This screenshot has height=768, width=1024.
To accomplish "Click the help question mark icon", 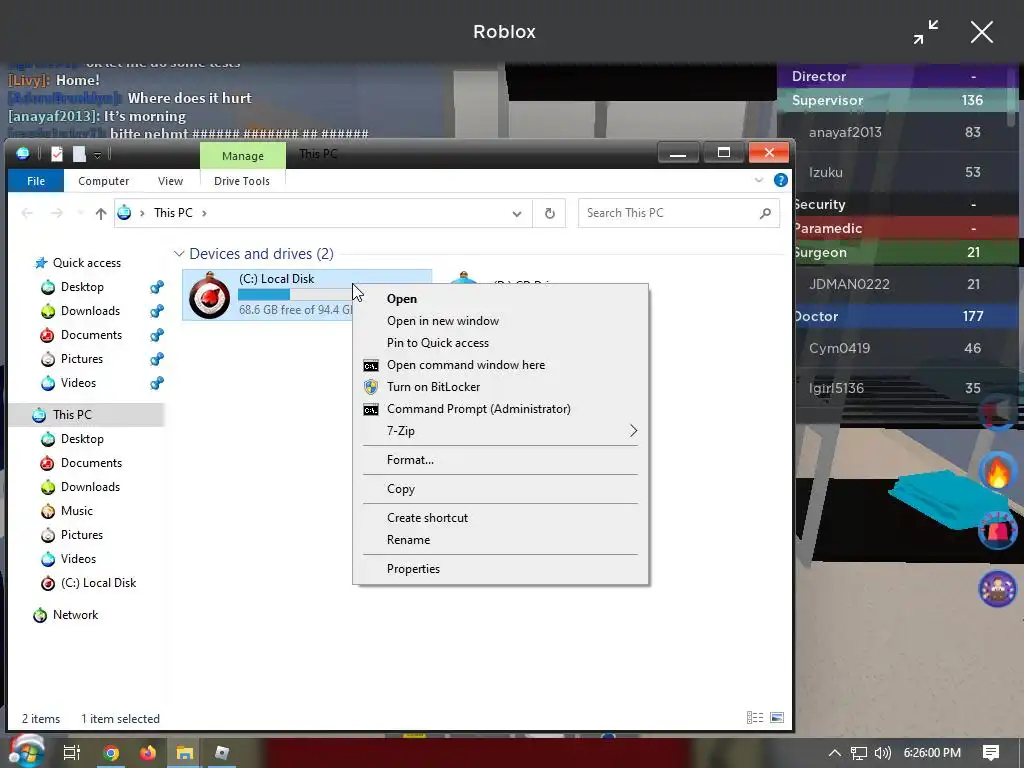I will 780,180.
